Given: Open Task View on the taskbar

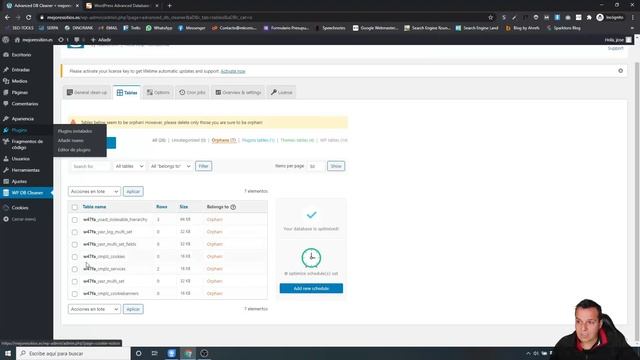Looking at the screenshot, I should pyautogui.click(x=155, y=353).
